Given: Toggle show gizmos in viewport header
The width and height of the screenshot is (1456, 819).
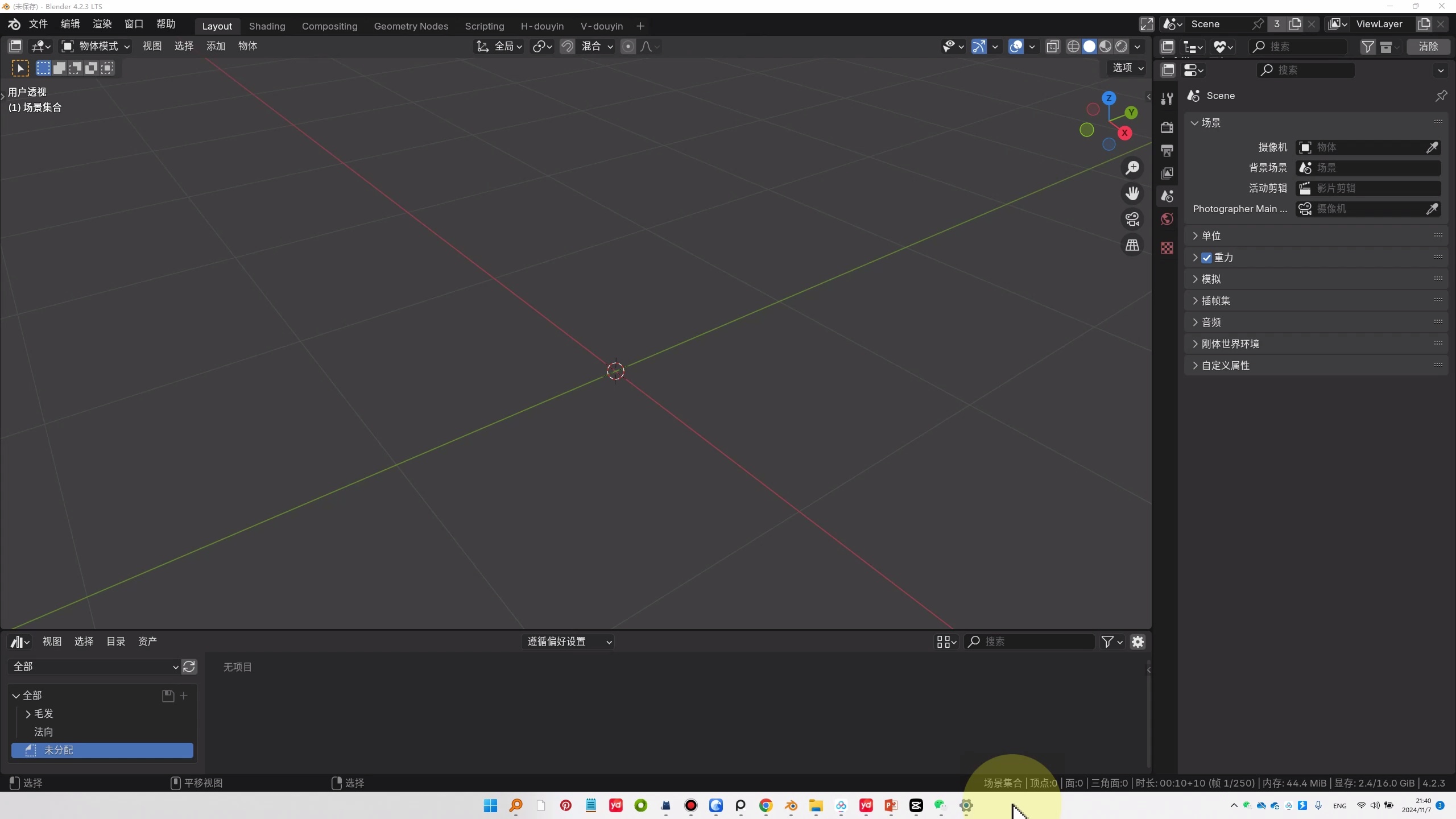Looking at the screenshot, I should point(979,47).
